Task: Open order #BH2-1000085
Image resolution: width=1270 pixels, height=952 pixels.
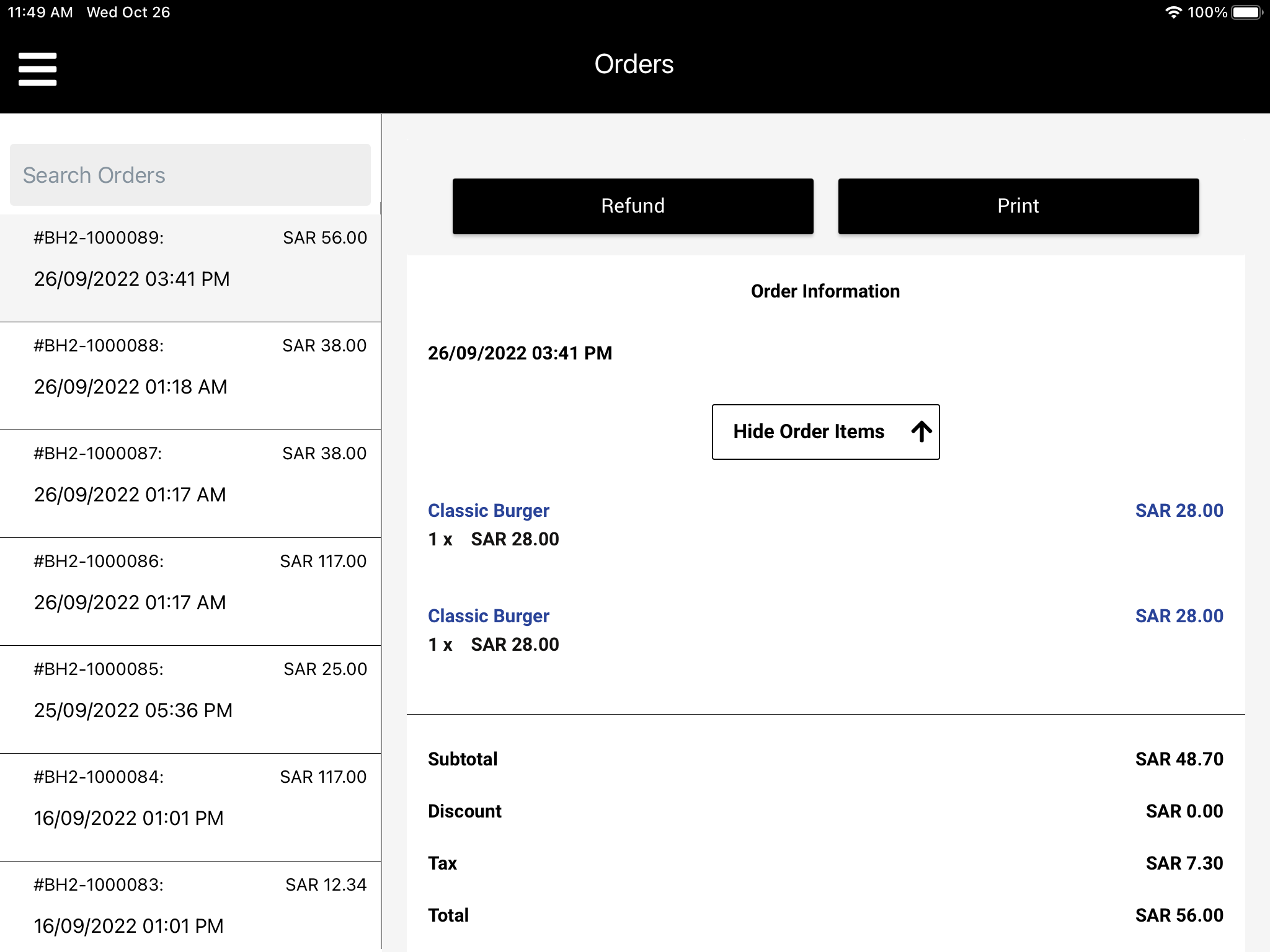Action: tap(190, 699)
